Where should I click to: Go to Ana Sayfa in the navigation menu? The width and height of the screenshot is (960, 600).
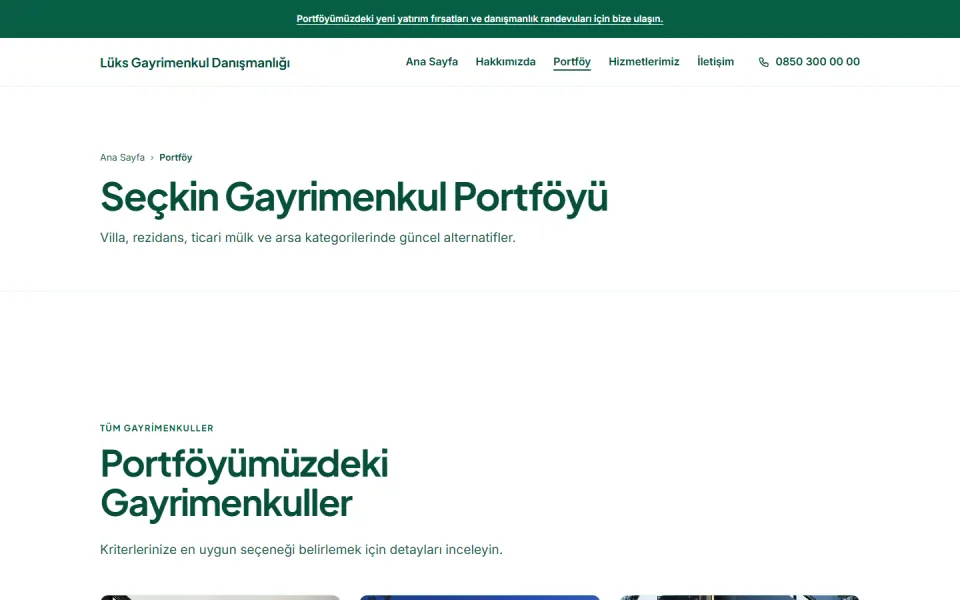[432, 62]
